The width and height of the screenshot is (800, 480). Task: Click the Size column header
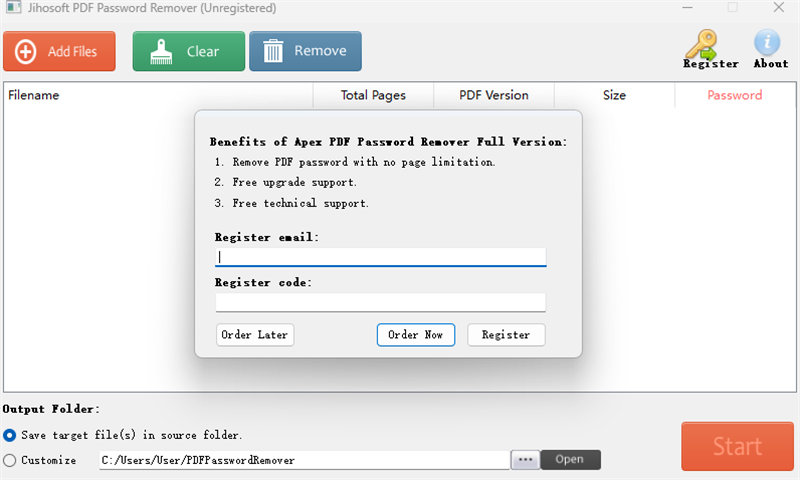point(614,95)
